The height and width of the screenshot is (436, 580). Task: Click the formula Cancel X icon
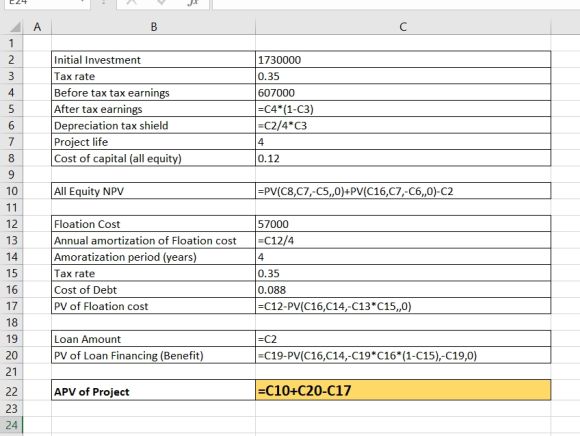click(132, 3)
